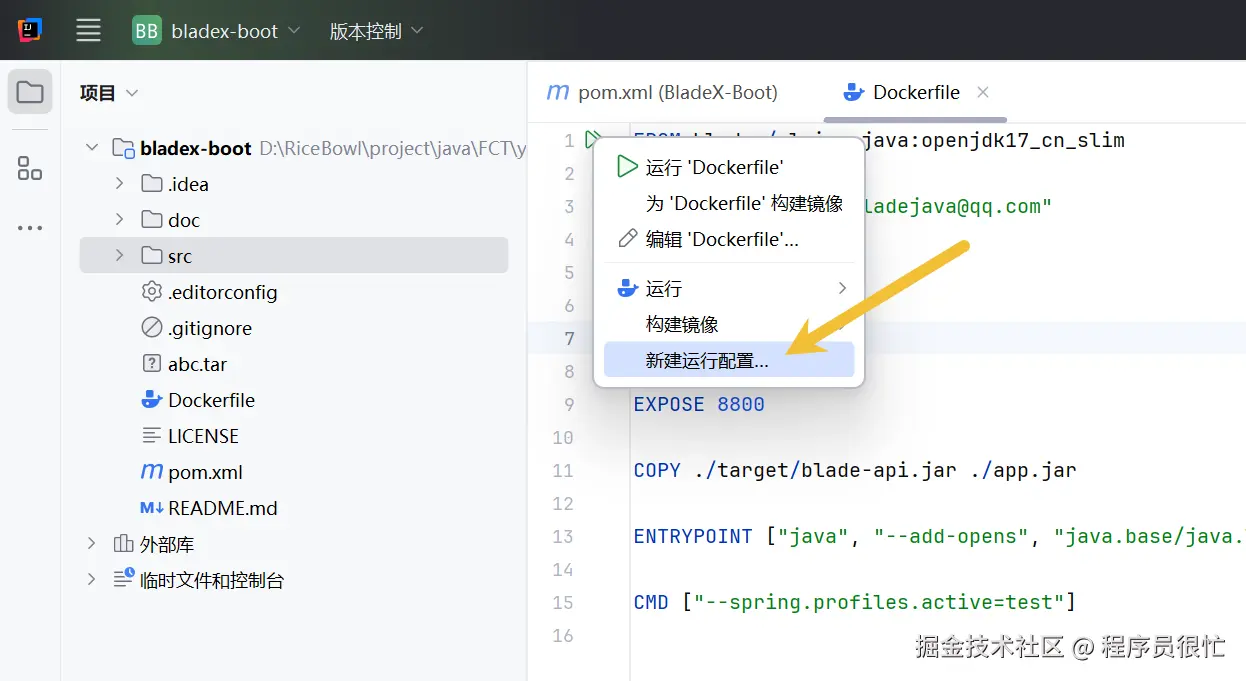The width and height of the screenshot is (1246, 681).
Task: Show more tool windows ellipsis icon
Action: (x=30, y=228)
